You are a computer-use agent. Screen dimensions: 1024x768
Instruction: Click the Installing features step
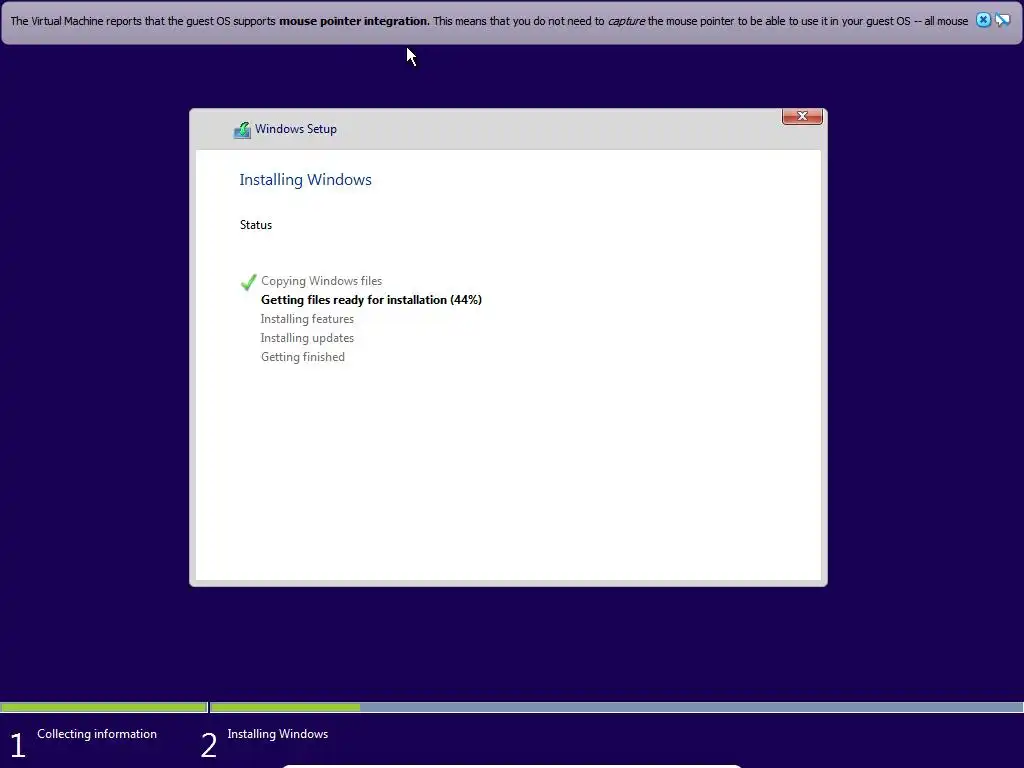click(307, 319)
